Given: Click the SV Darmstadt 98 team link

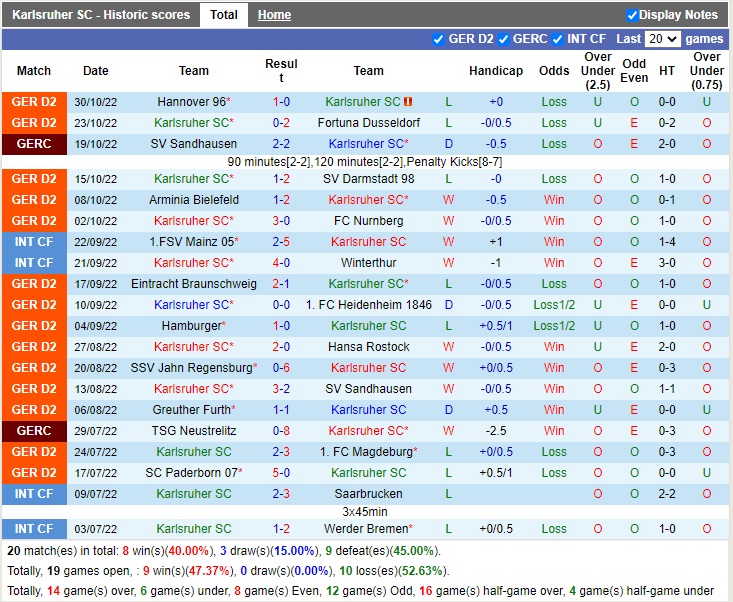Looking at the screenshot, I should [368, 179].
